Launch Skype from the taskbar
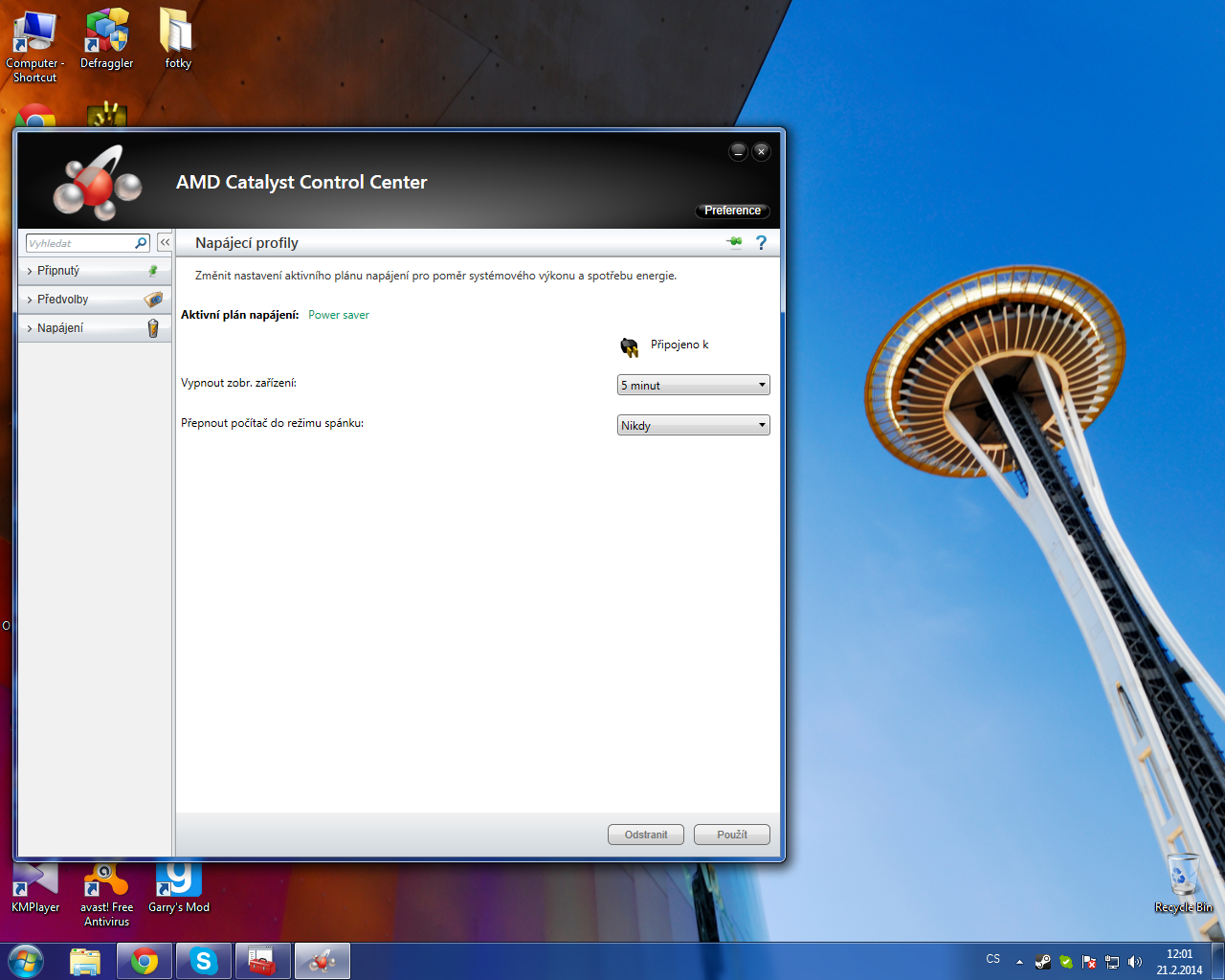The height and width of the screenshot is (980, 1225). pos(204,961)
